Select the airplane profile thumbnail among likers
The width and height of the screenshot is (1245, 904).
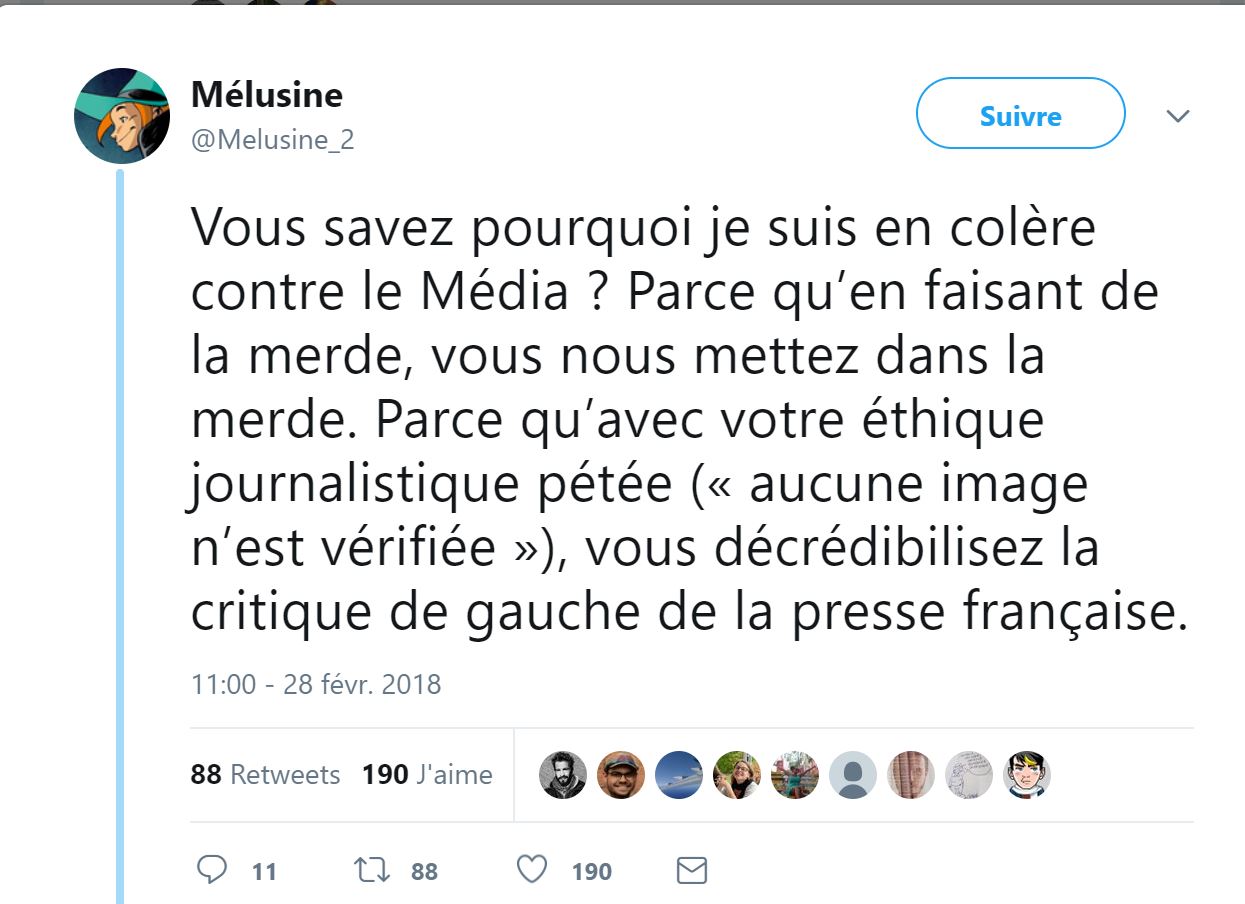point(679,775)
